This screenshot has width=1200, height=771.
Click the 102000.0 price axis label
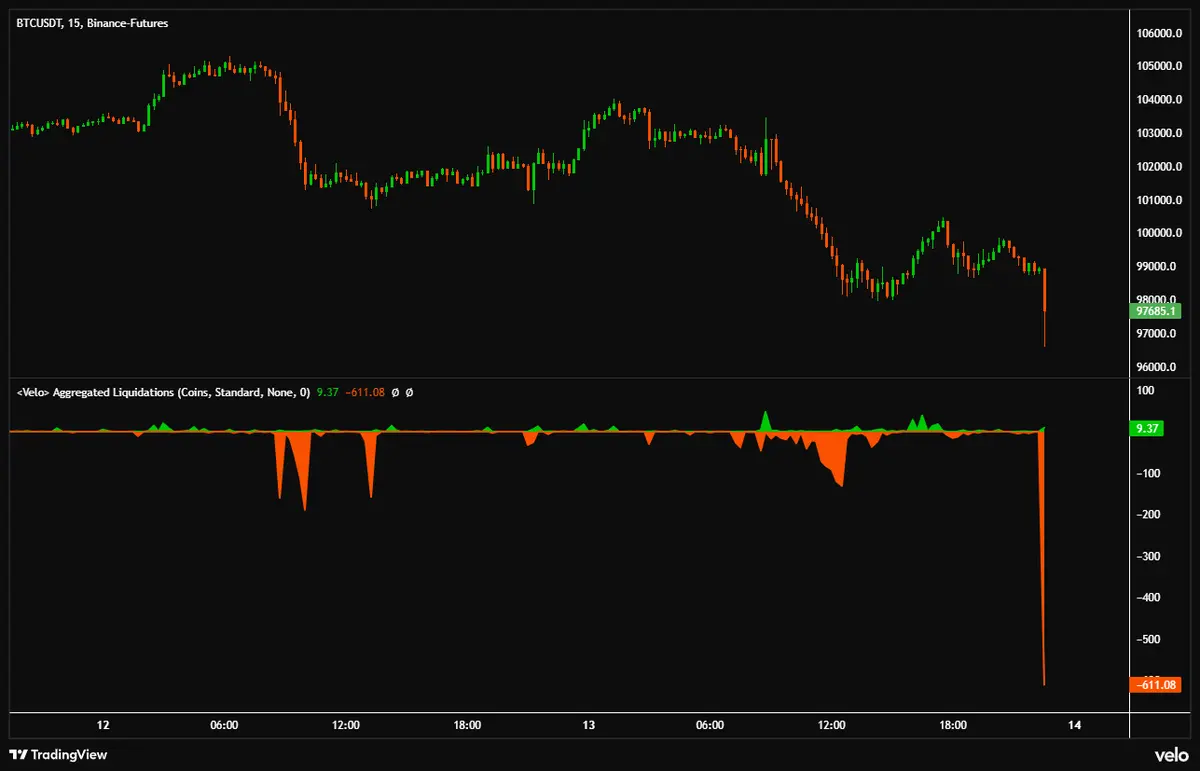pos(1158,166)
